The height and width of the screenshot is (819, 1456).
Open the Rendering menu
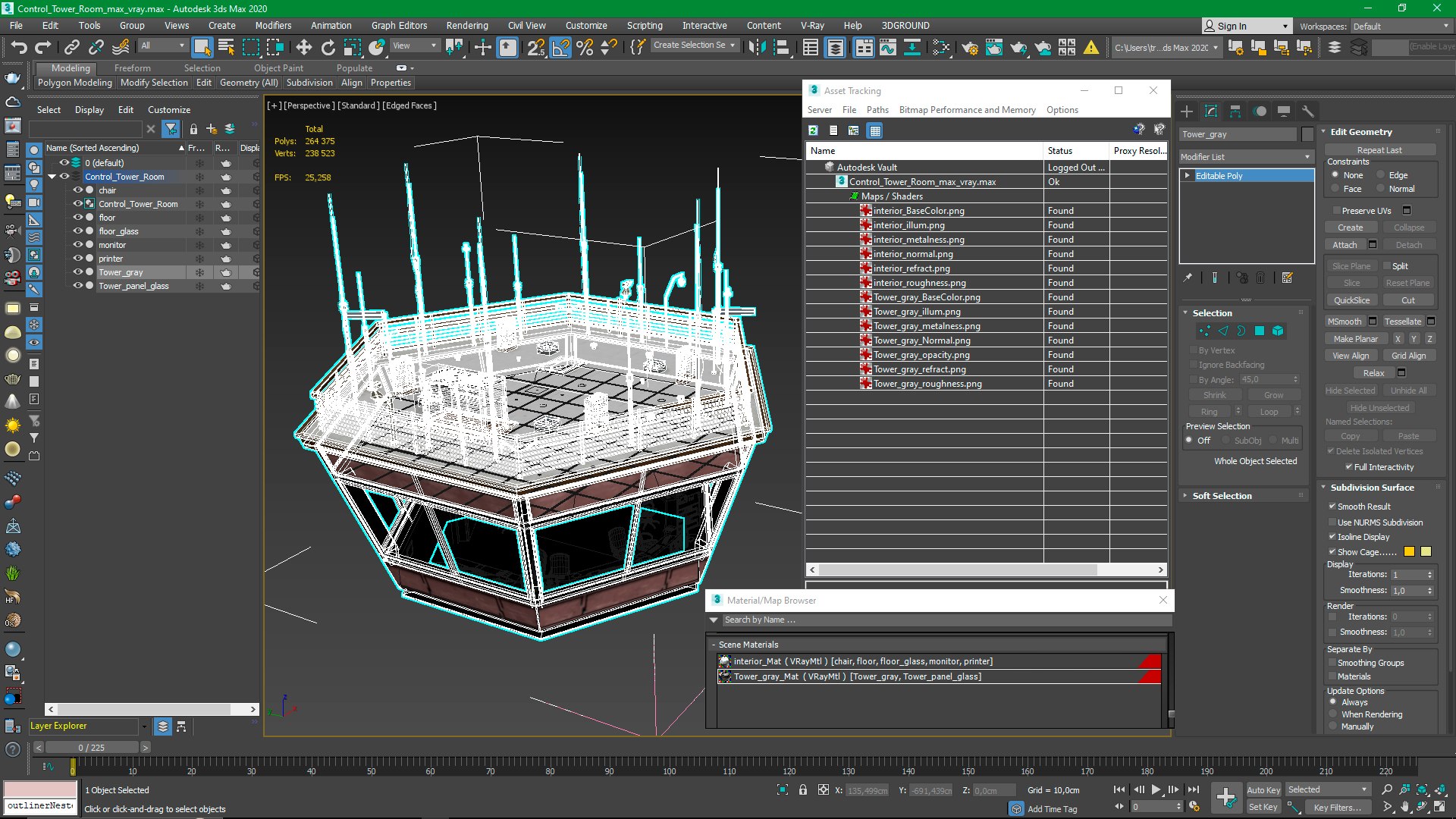466,25
